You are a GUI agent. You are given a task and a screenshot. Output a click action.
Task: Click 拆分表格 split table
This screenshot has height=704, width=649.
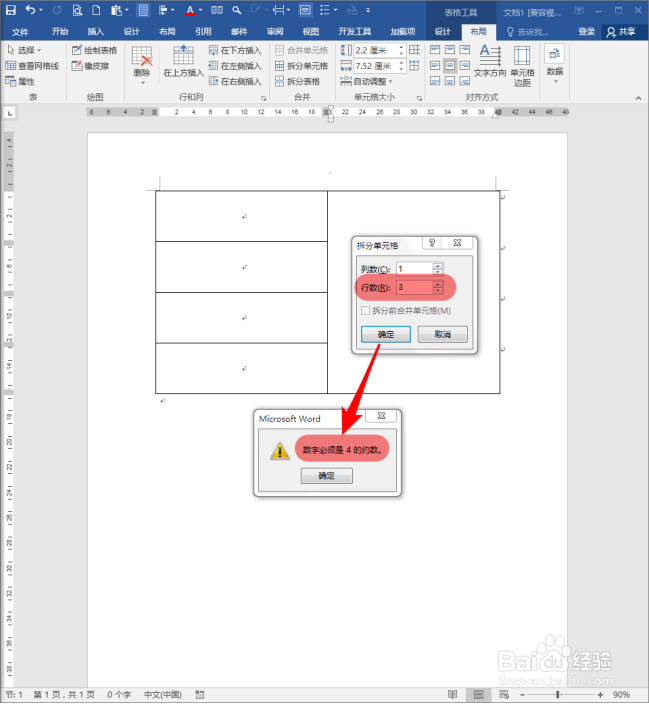point(297,81)
